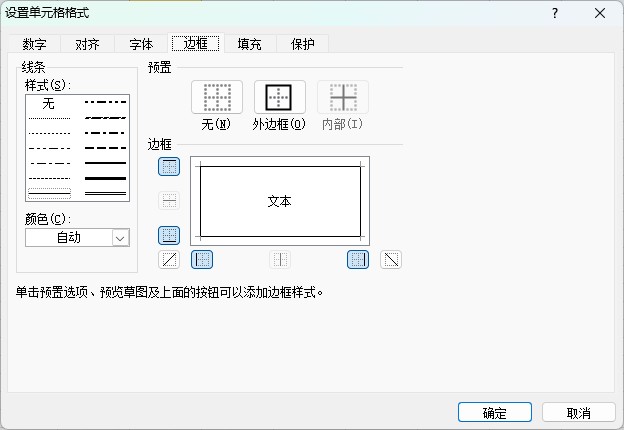Close the 设置单元格格式 dialog
This screenshot has height=430, width=624.
click(600, 14)
